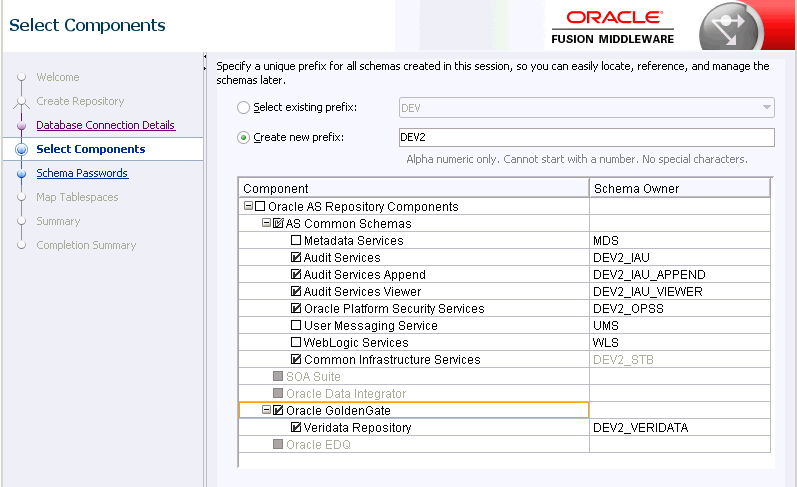The height and width of the screenshot is (487, 797).
Task: Click the Summary step bullet icon
Action: (21, 221)
